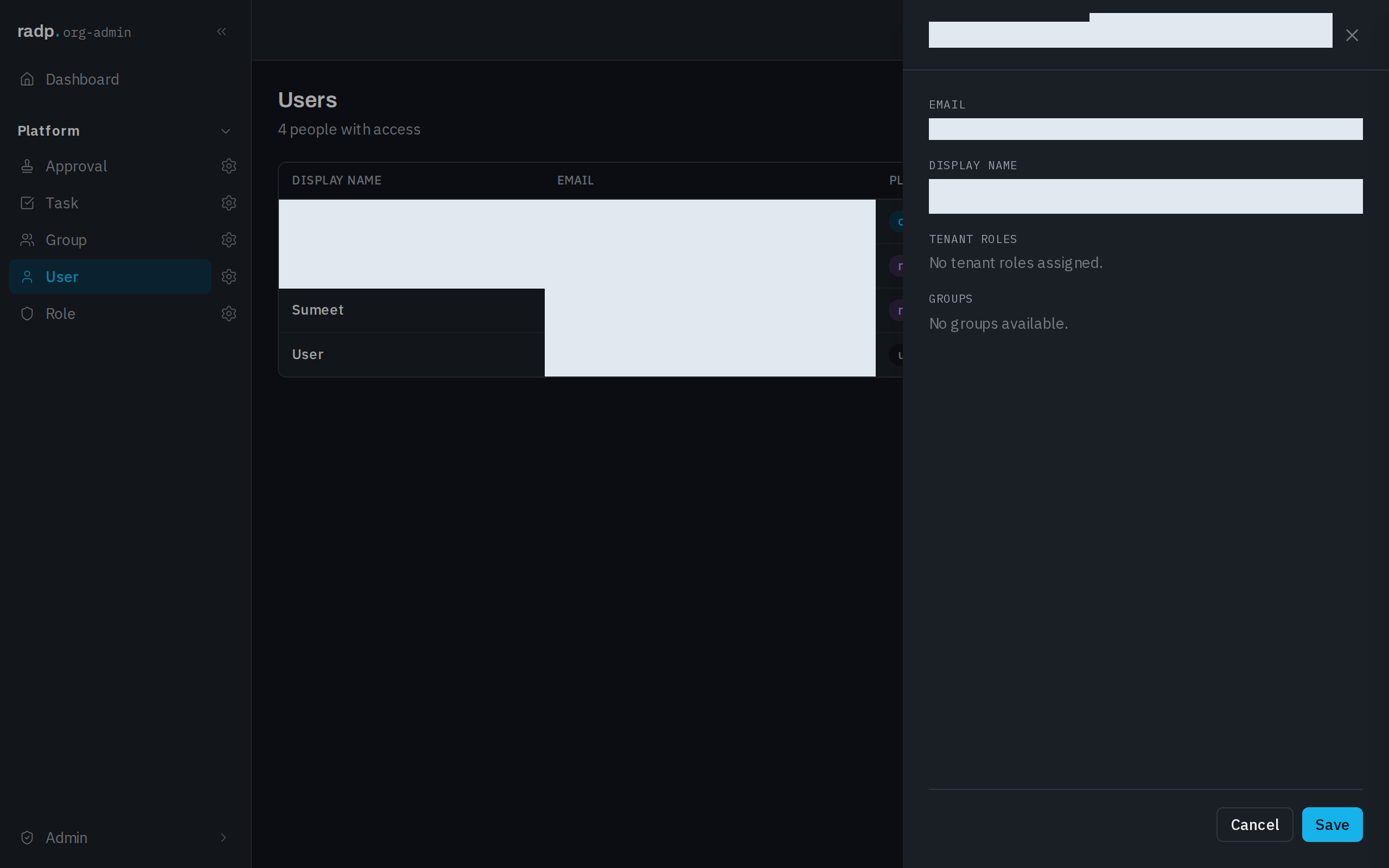The height and width of the screenshot is (868, 1389).
Task: Expand the Admin menu arrow
Action: coord(224,838)
